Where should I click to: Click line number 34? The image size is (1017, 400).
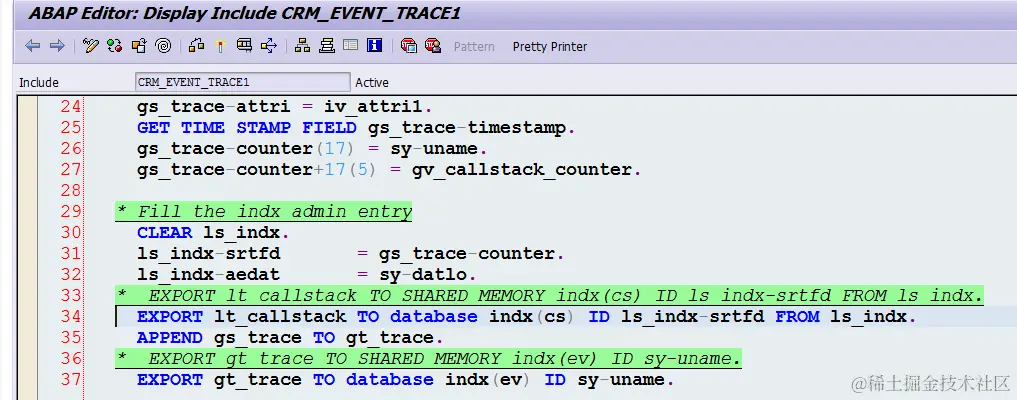(70, 316)
